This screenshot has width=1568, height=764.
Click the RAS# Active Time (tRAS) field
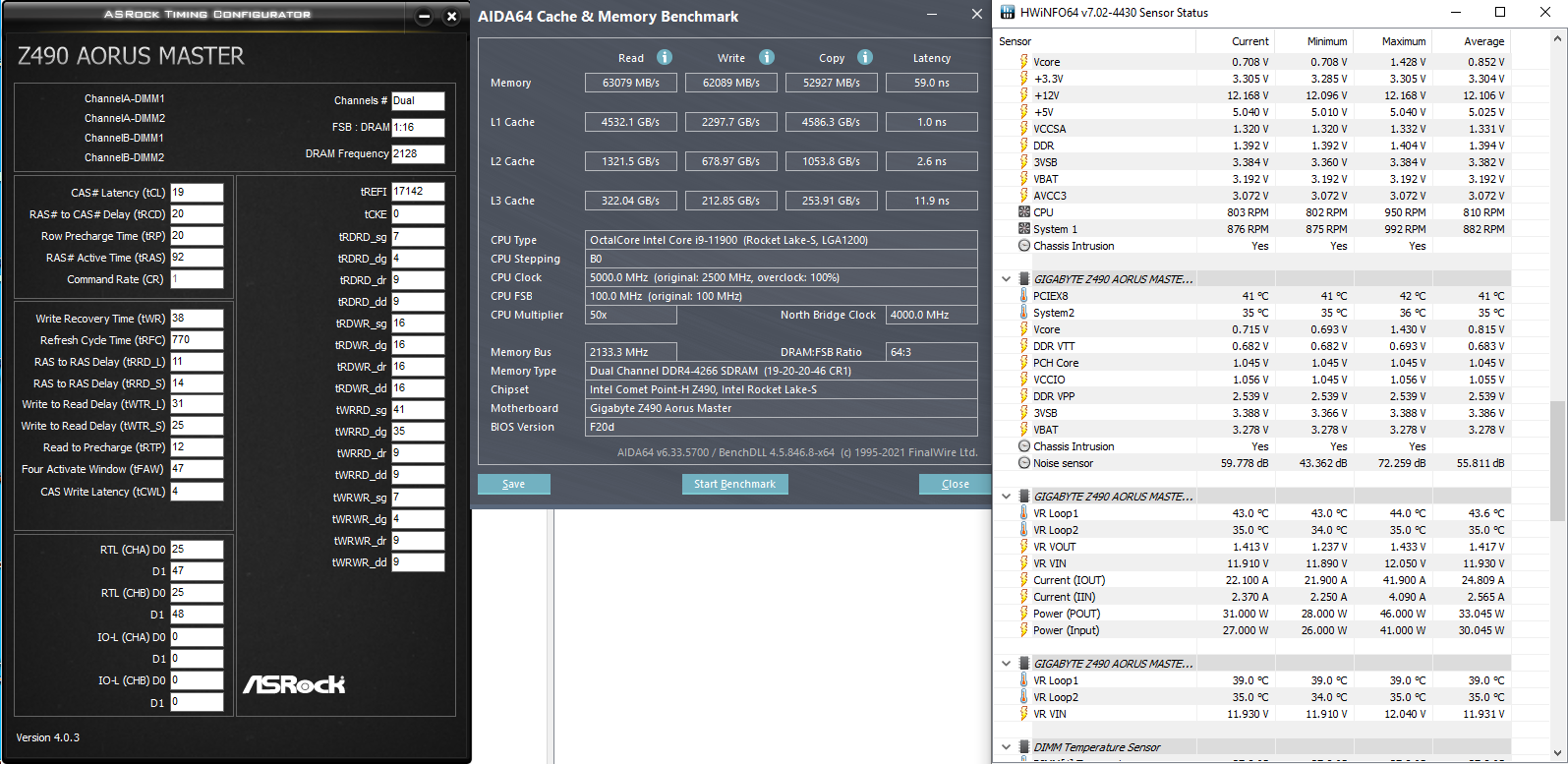pos(197,258)
